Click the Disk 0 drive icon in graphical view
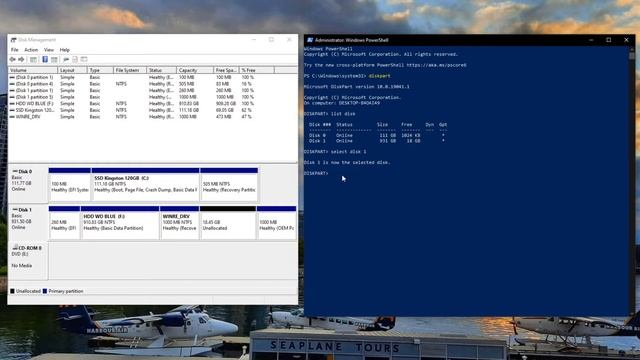 15,171
